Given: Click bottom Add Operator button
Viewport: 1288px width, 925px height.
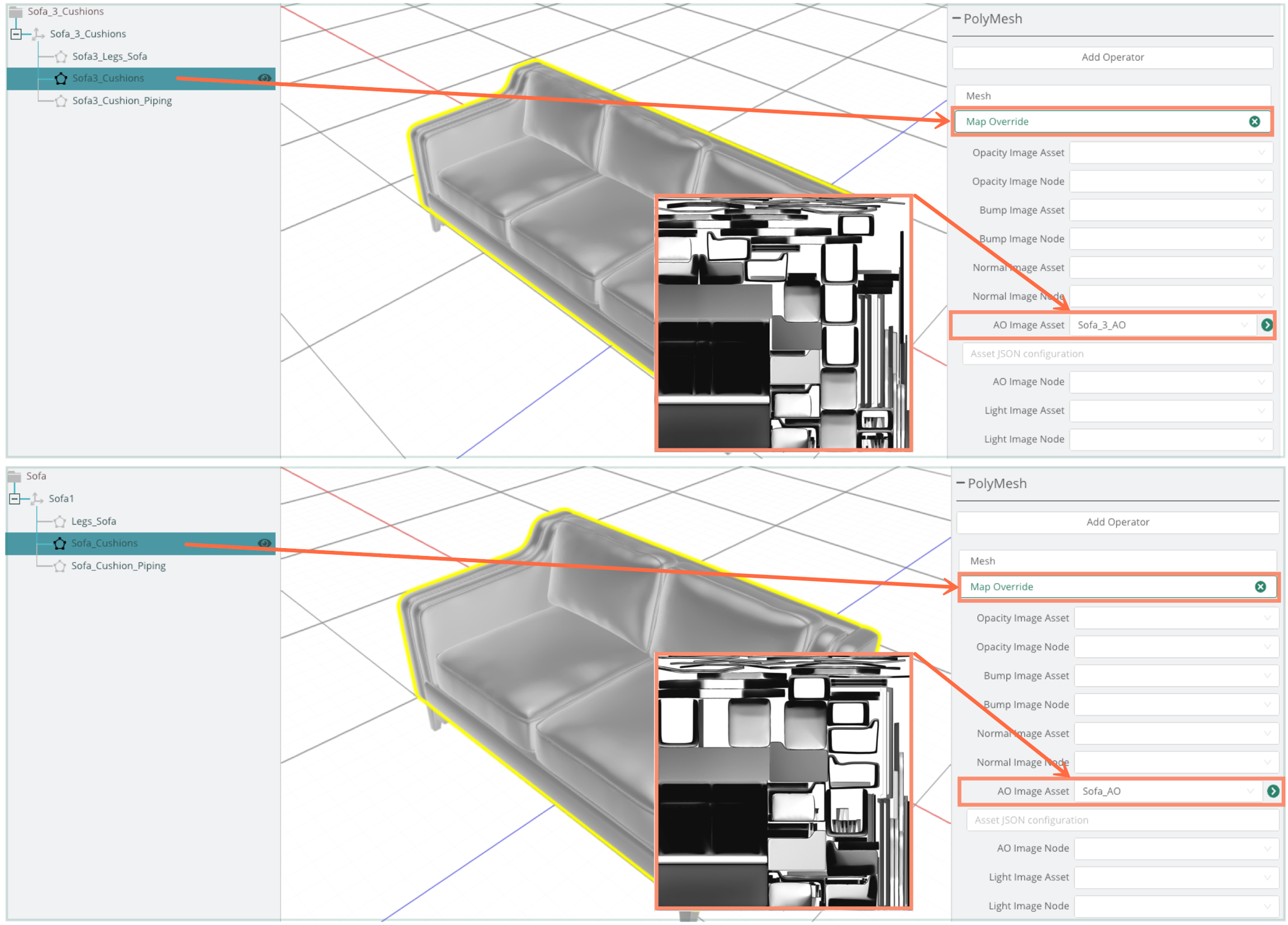Looking at the screenshot, I should [x=1117, y=522].
